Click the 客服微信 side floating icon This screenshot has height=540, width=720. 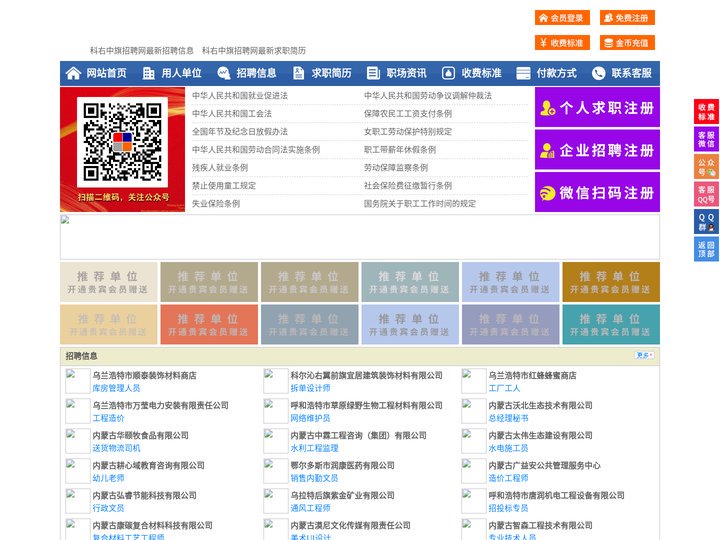pyautogui.click(x=706, y=139)
